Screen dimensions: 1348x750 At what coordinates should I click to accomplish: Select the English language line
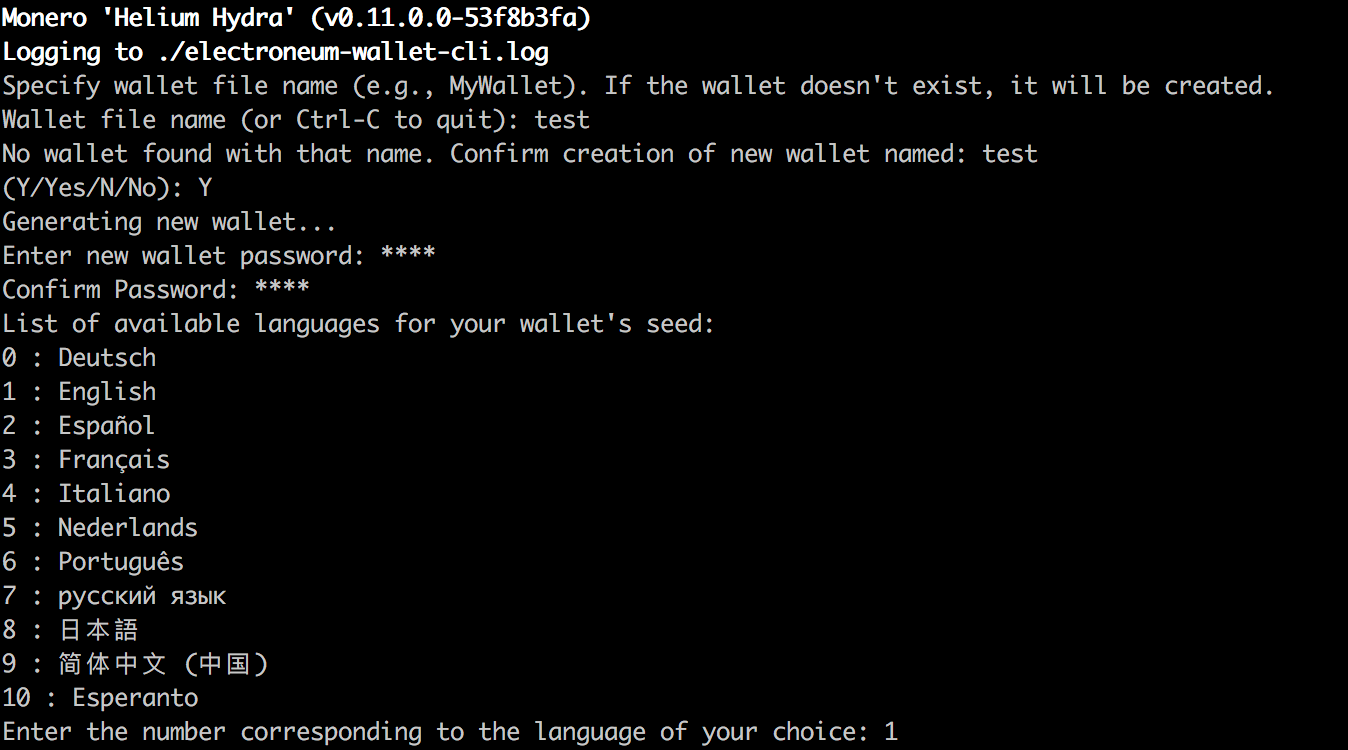(x=79, y=392)
